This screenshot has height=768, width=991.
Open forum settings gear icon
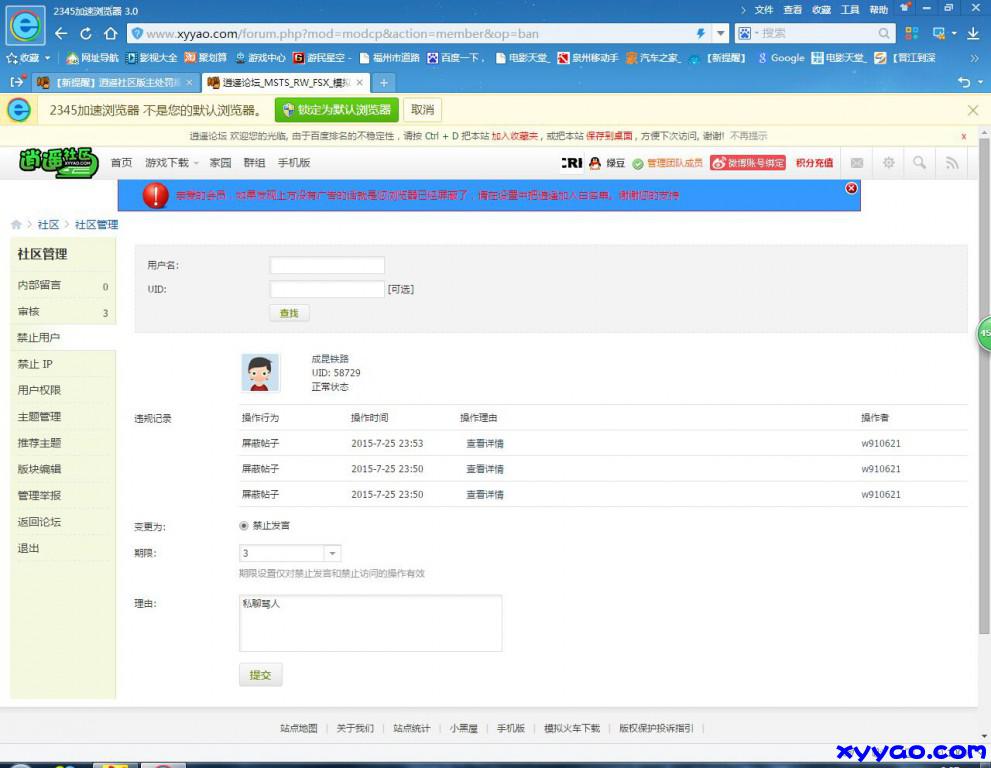(x=888, y=163)
